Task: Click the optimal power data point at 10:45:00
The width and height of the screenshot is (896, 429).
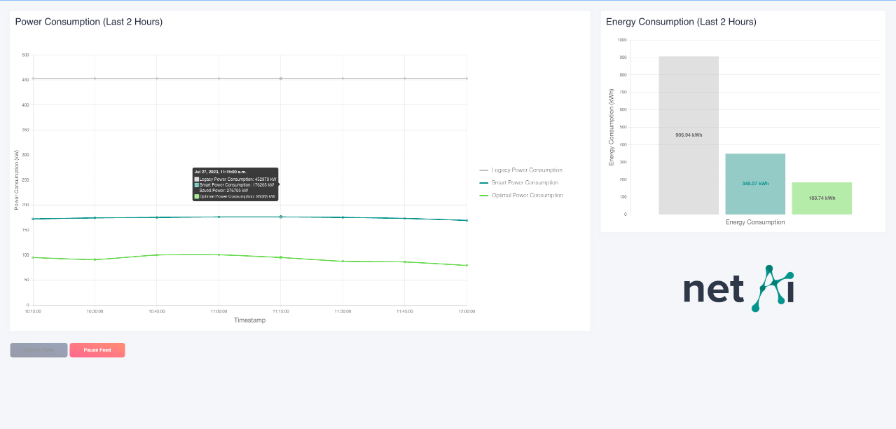Action: pos(157,254)
